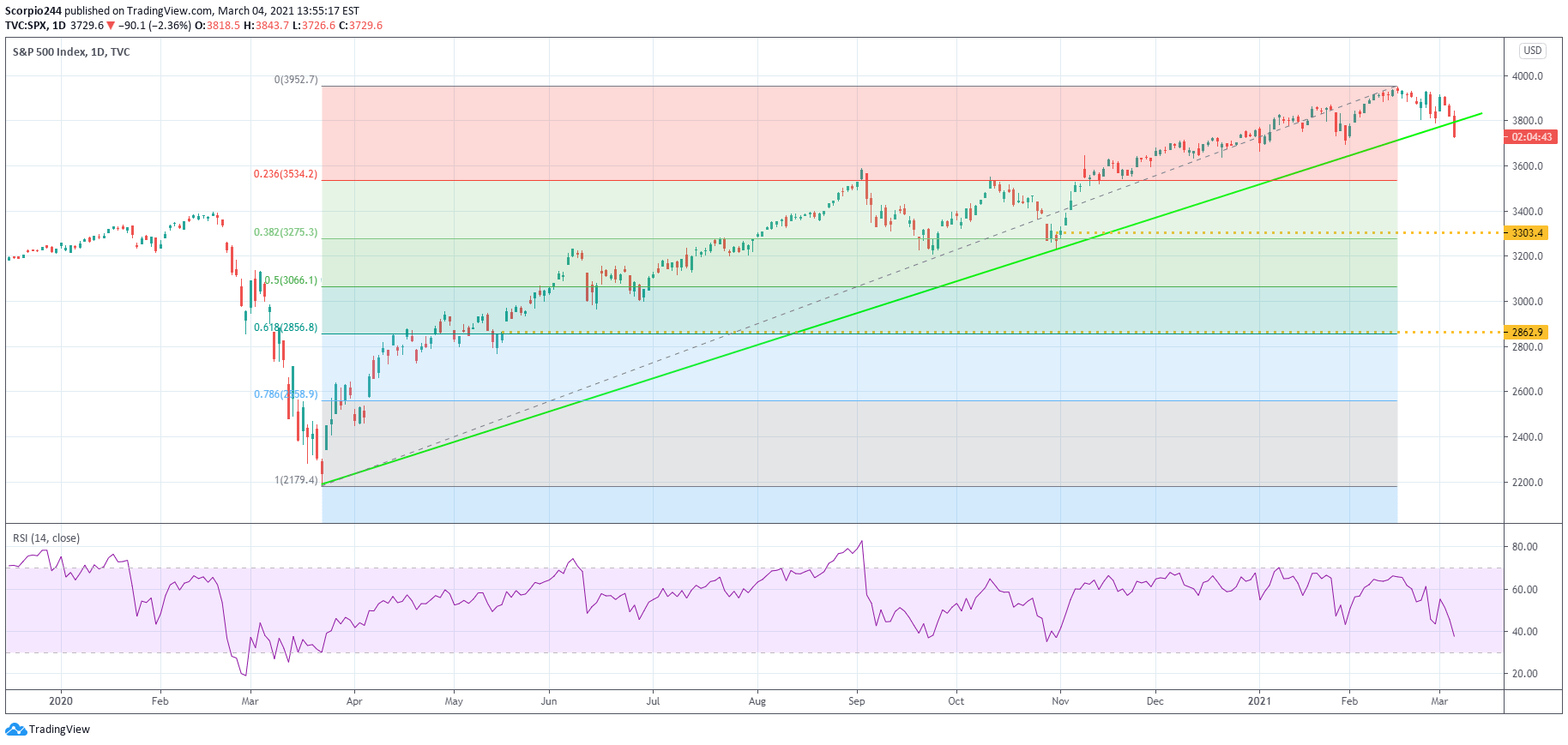Click the 2862.9 price label tag

1527,333
